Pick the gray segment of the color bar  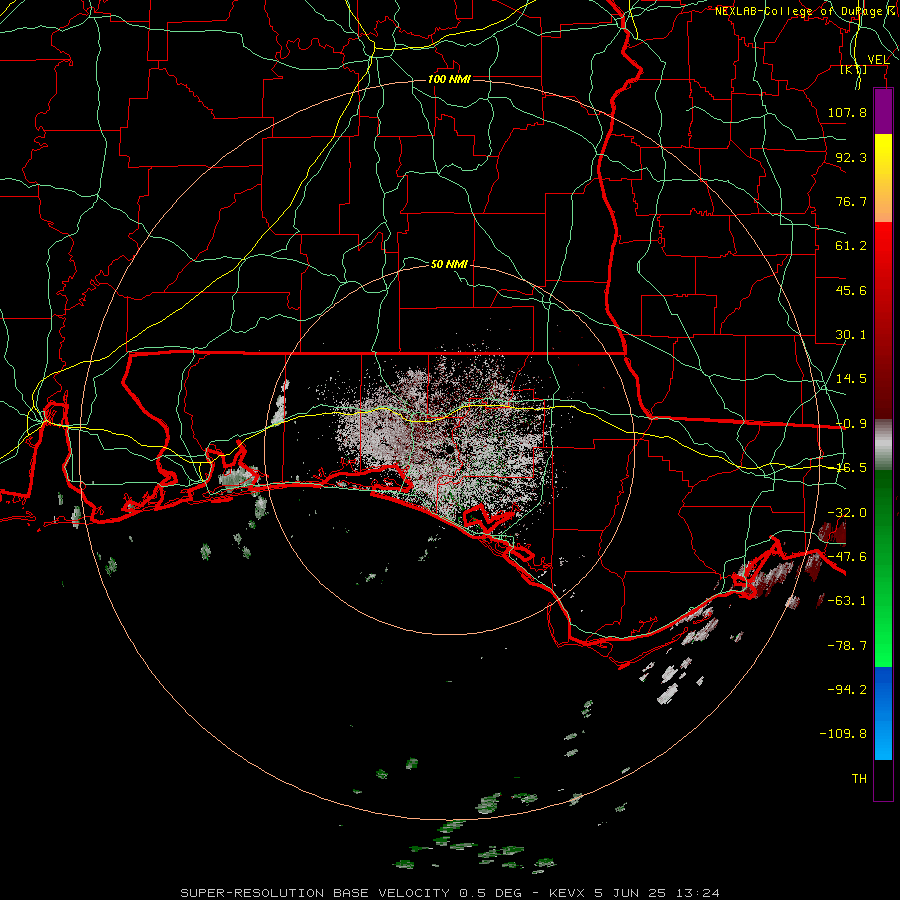pos(883,445)
